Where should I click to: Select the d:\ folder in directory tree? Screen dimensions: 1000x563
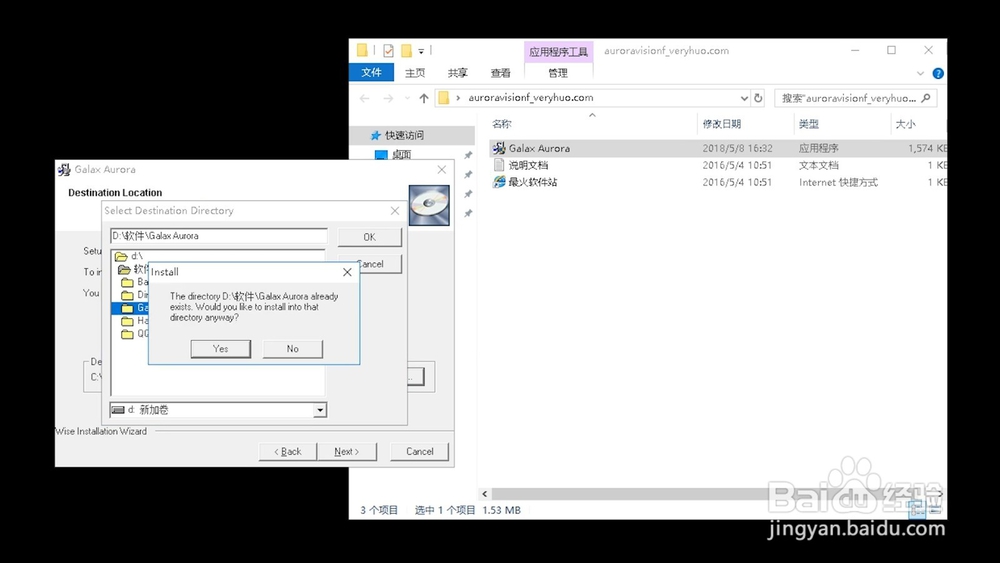(x=129, y=256)
